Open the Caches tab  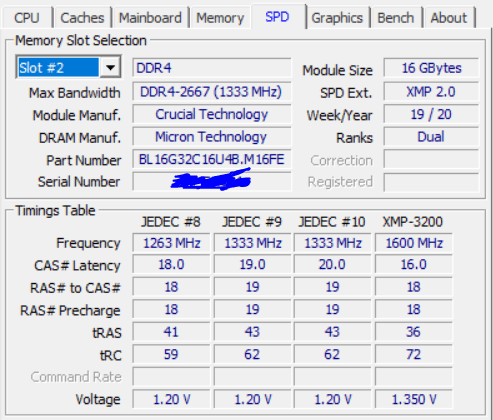click(x=82, y=18)
